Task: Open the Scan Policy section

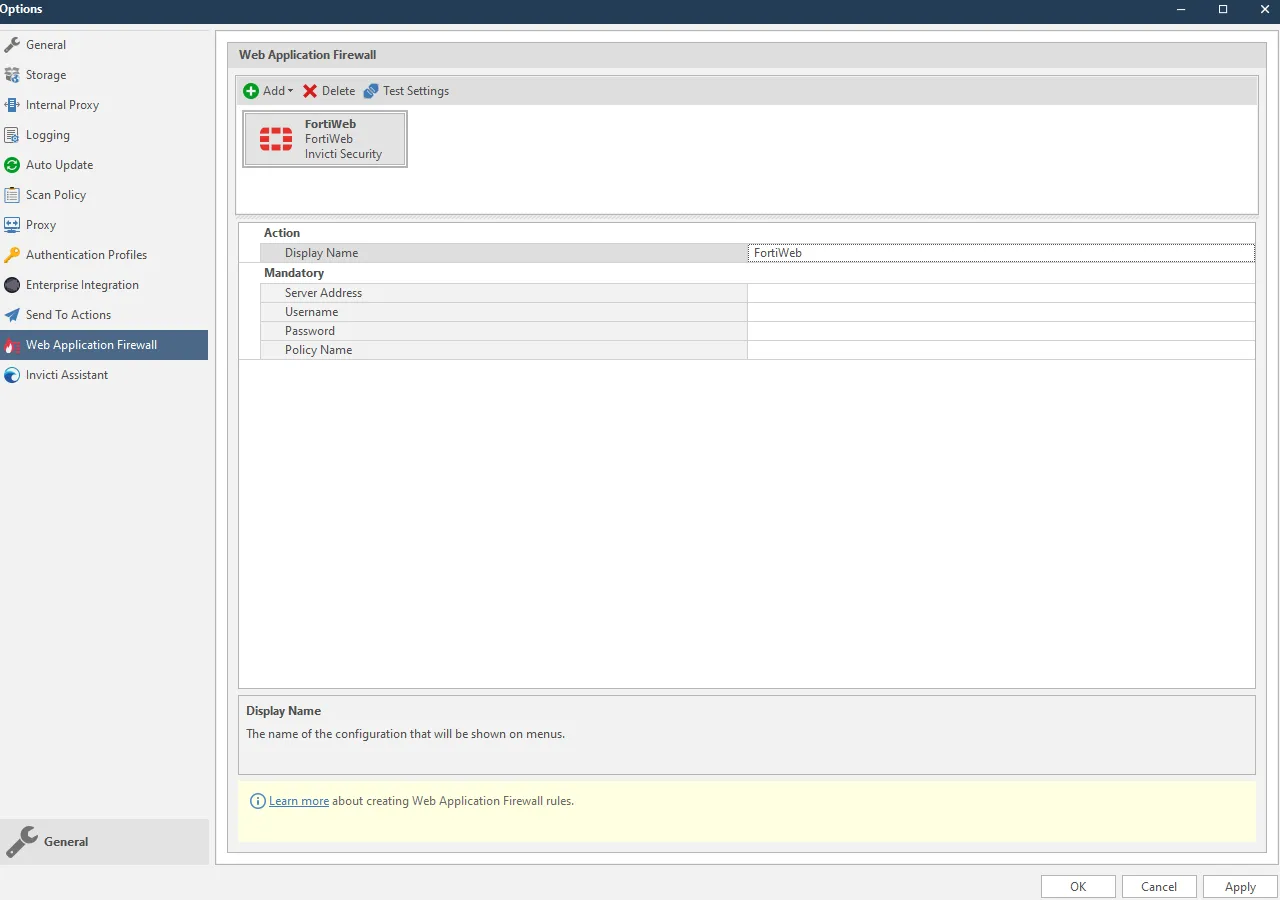Action: click(x=54, y=194)
